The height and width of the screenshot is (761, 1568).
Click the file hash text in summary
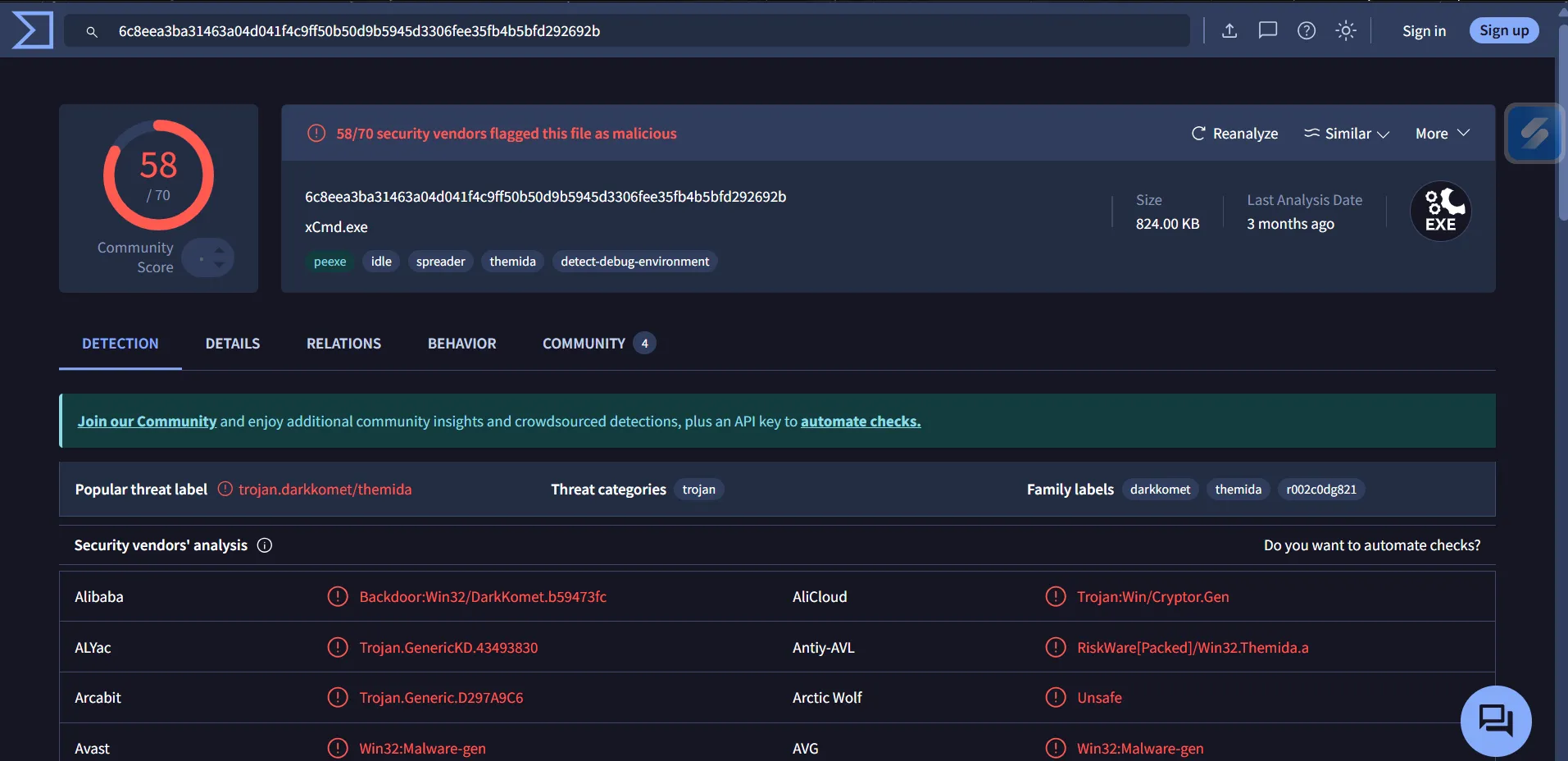(x=545, y=197)
